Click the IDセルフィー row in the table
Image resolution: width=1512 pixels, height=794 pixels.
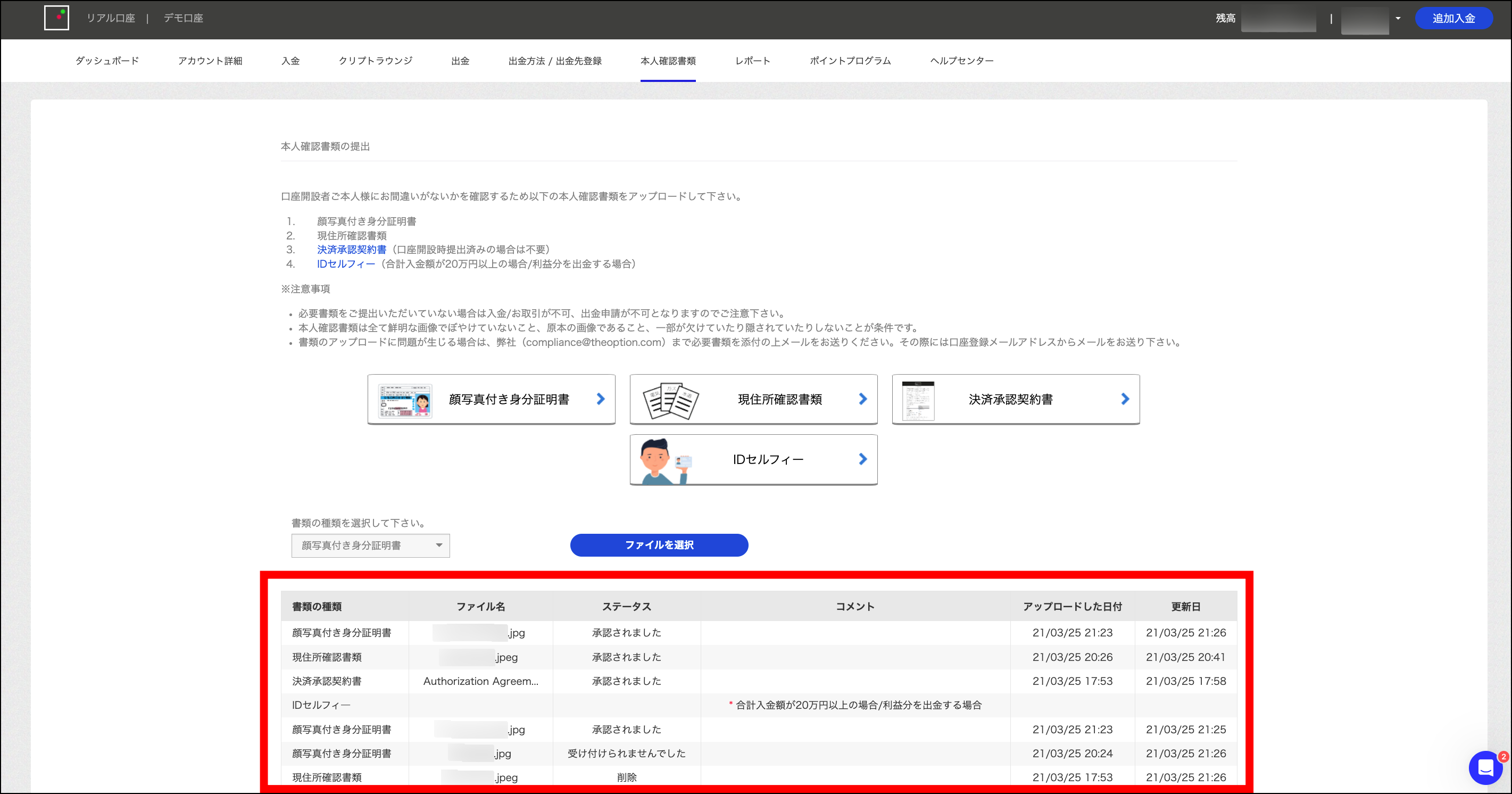[x=758, y=705]
